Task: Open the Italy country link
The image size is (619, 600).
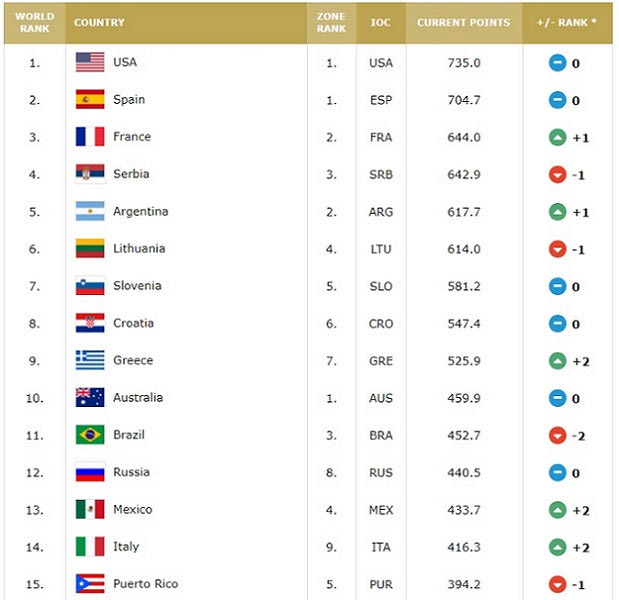Action: pyautogui.click(x=126, y=547)
